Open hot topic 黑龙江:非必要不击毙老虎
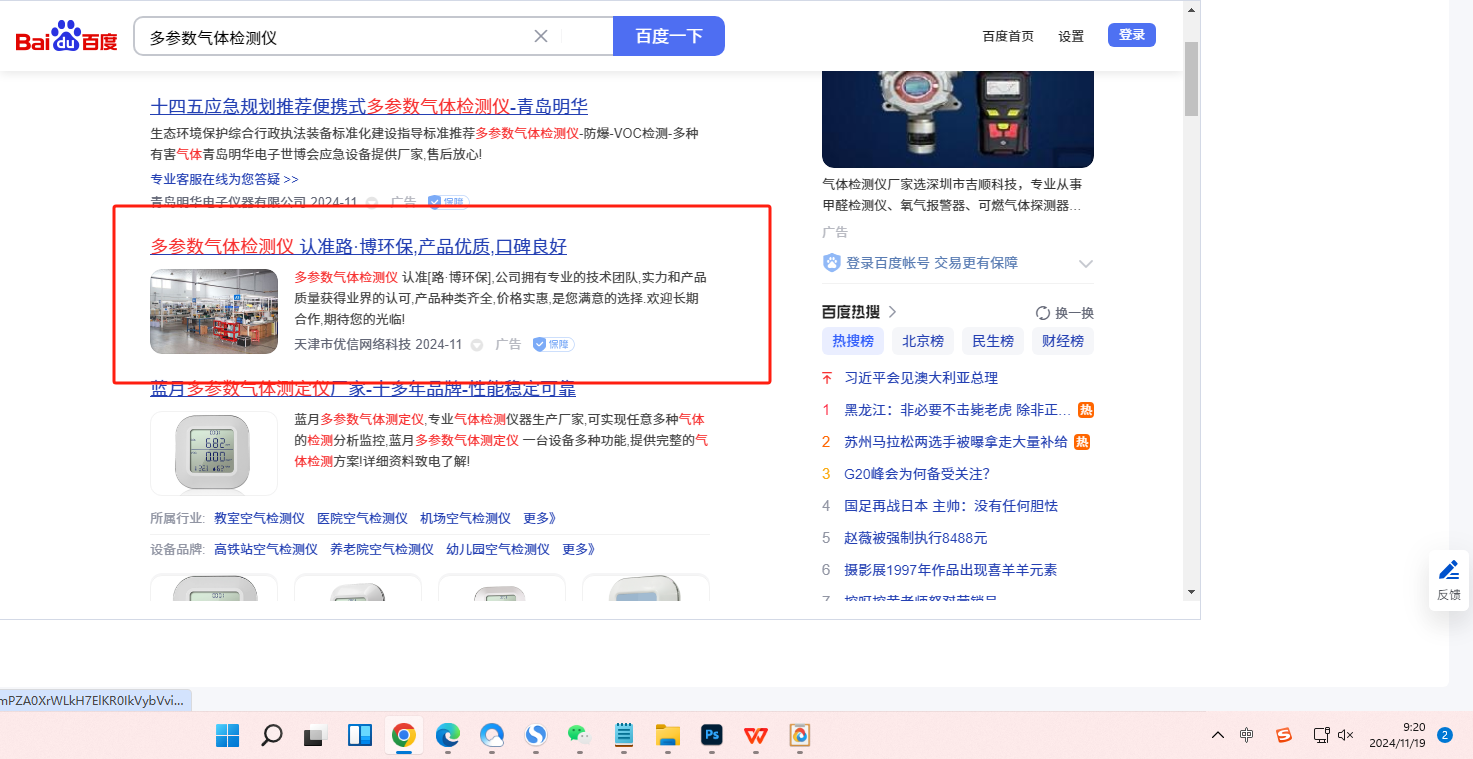Viewport: 1473px width, 759px height. (x=958, y=410)
